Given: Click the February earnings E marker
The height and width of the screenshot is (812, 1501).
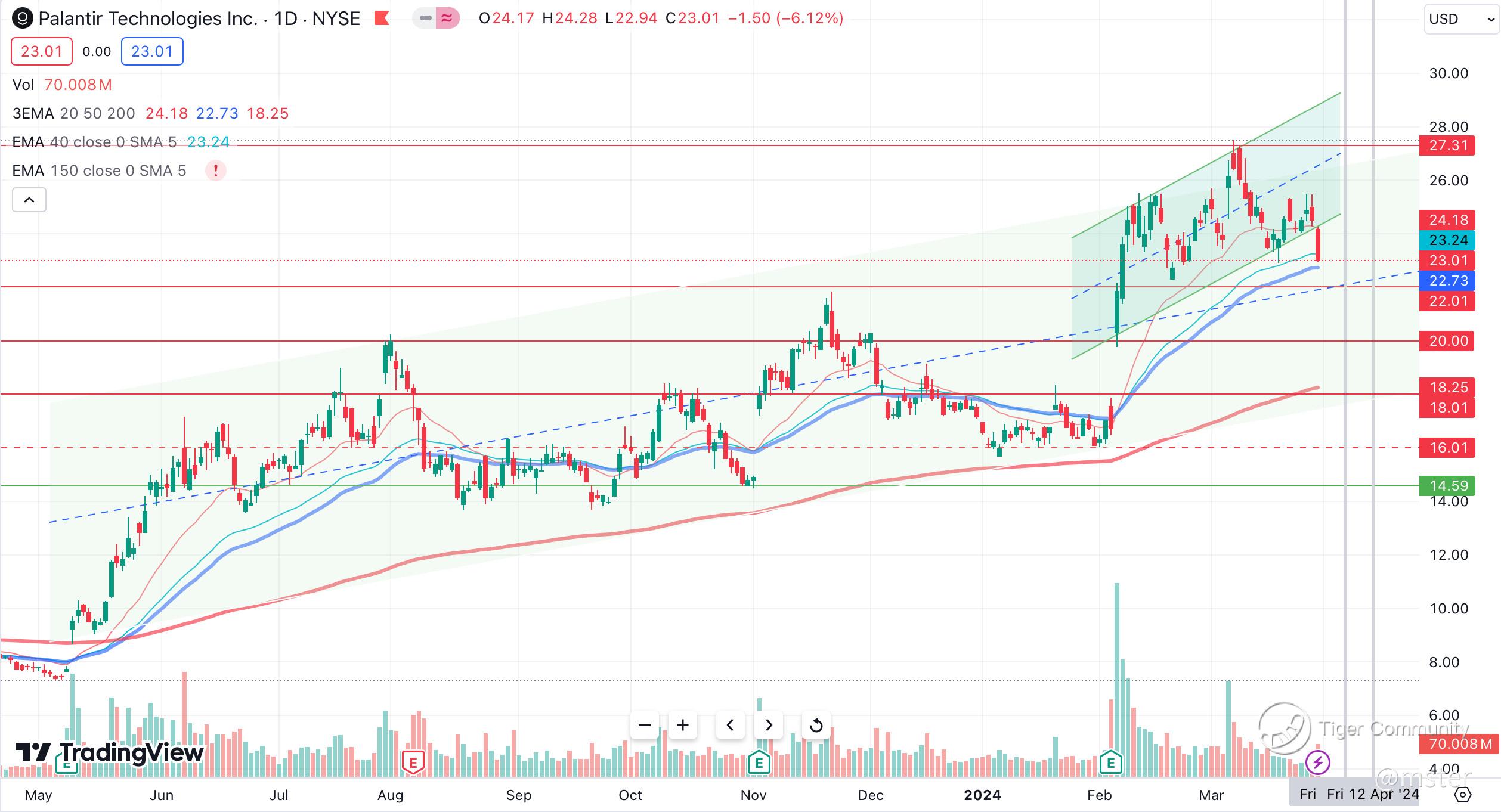Looking at the screenshot, I should [x=1111, y=763].
